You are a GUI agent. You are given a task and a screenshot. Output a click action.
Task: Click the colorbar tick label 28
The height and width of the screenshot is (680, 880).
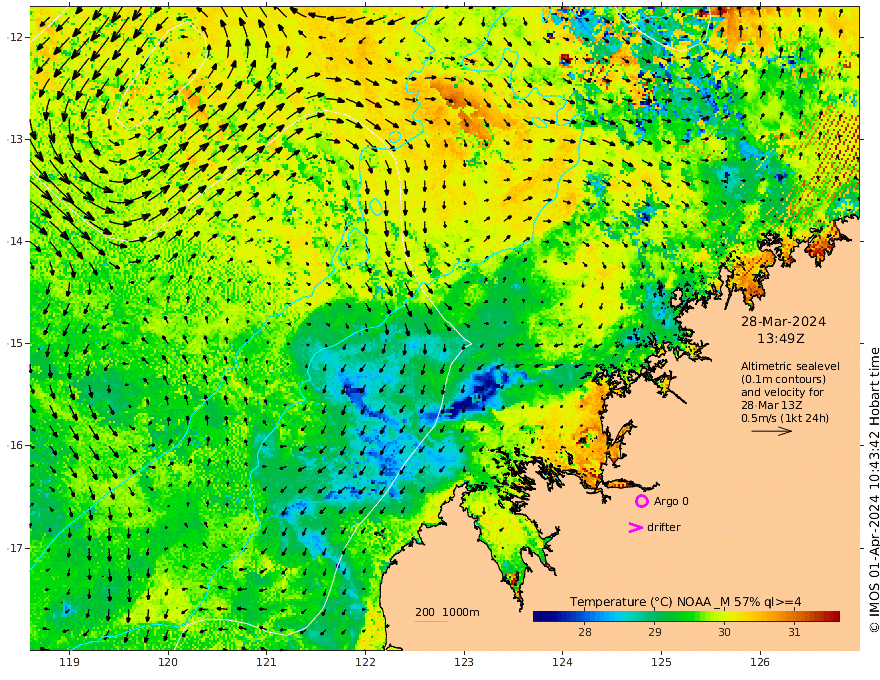(x=585, y=632)
